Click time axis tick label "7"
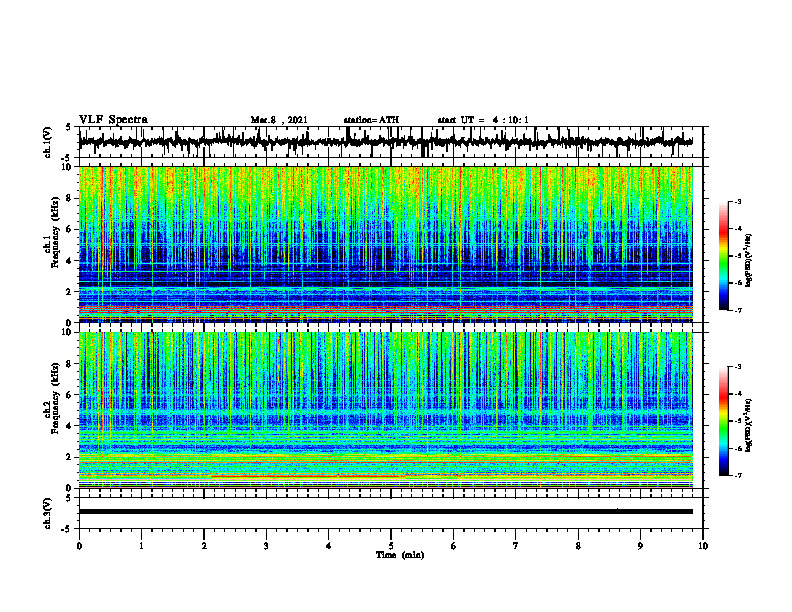The width and height of the screenshot is (792, 612). click(x=516, y=546)
